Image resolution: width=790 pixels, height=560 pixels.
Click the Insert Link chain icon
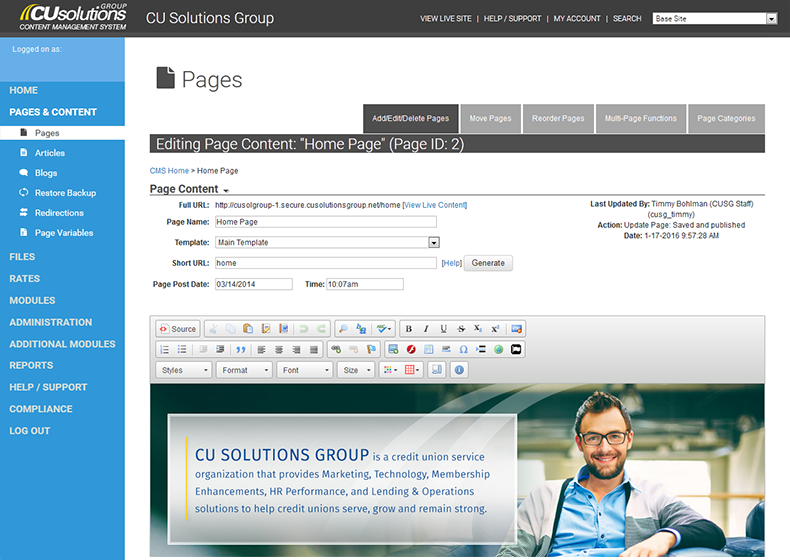[x=336, y=349]
